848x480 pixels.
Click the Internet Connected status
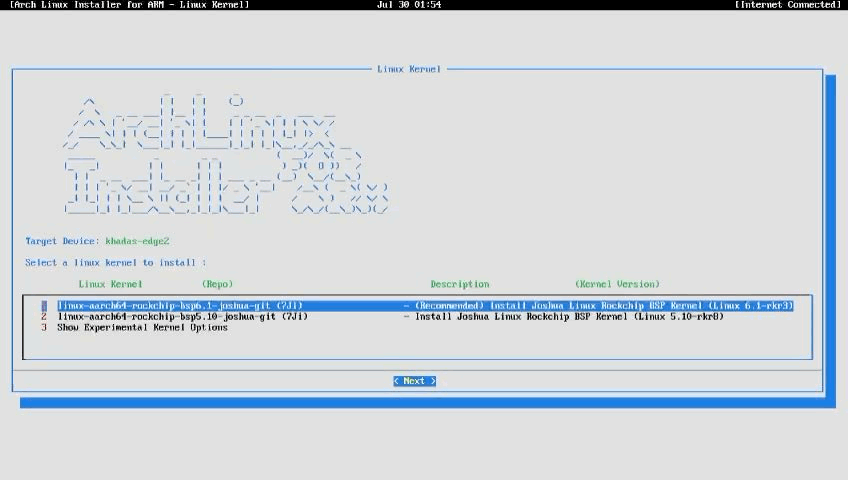(787, 5)
